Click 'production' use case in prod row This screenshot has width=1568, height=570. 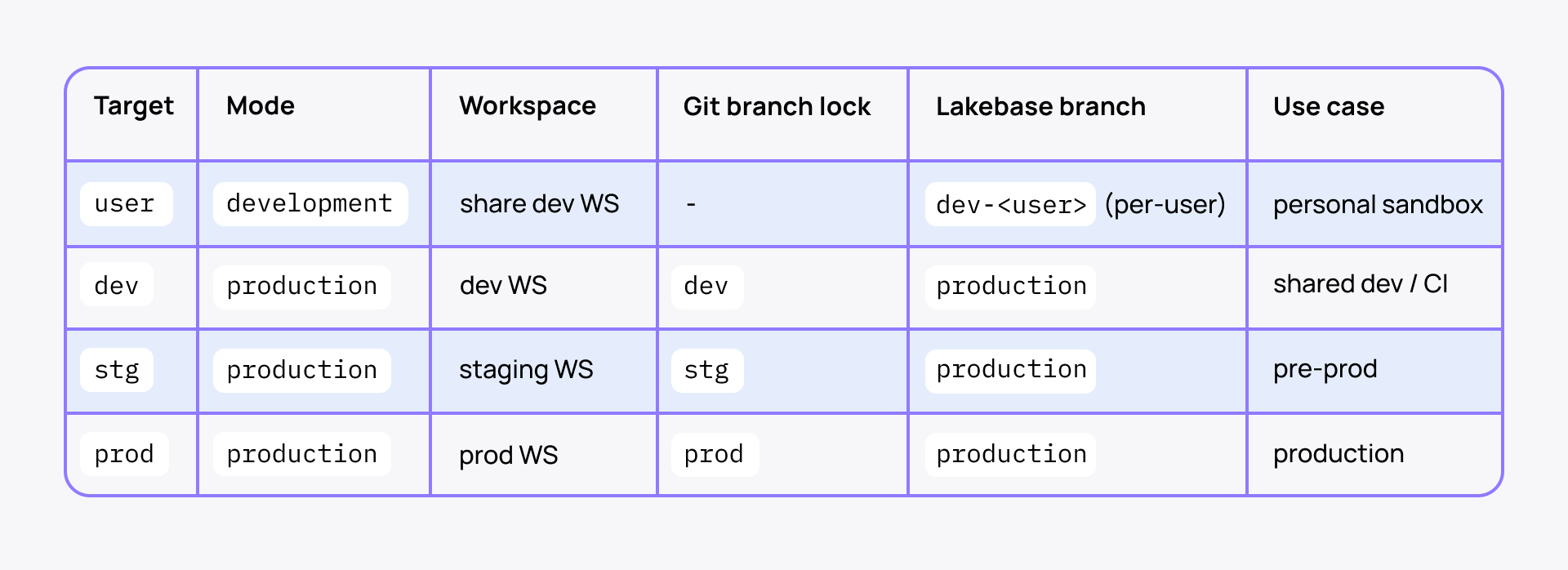coord(1339,454)
